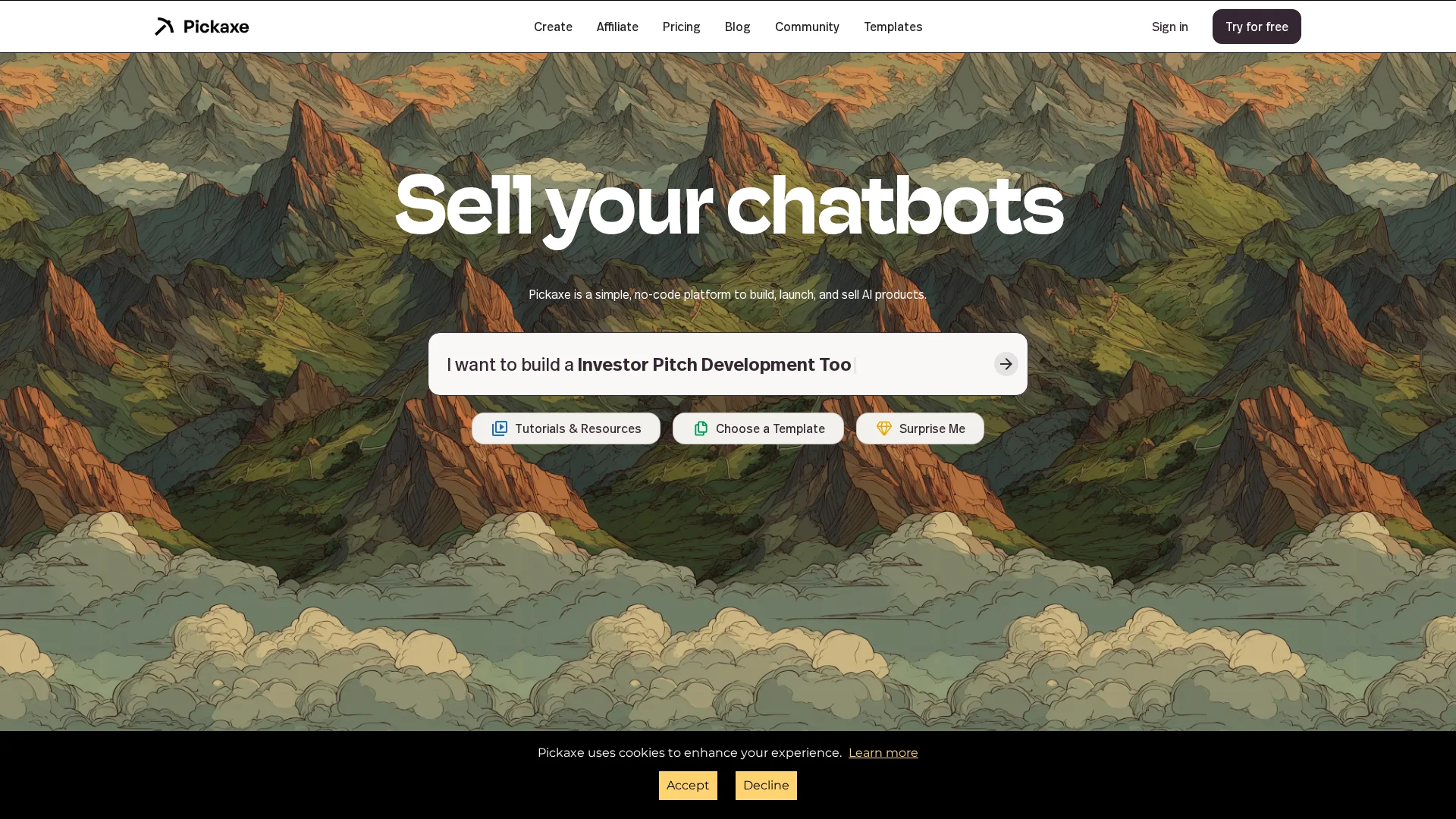Select Choose a Template button
This screenshot has height=819, width=1456.
tap(758, 428)
